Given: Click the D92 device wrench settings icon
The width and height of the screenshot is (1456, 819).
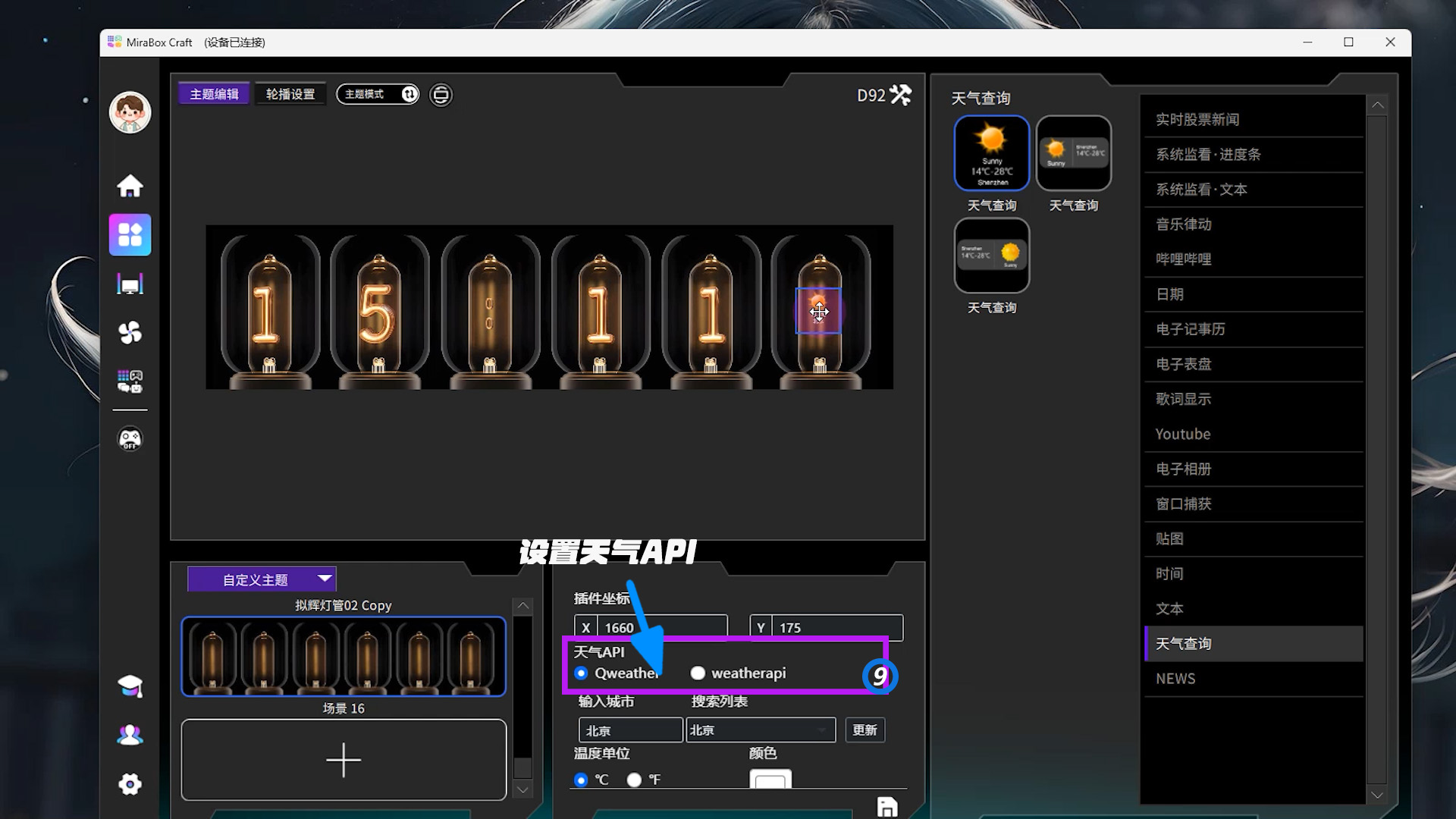Looking at the screenshot, I should (901, 96).
